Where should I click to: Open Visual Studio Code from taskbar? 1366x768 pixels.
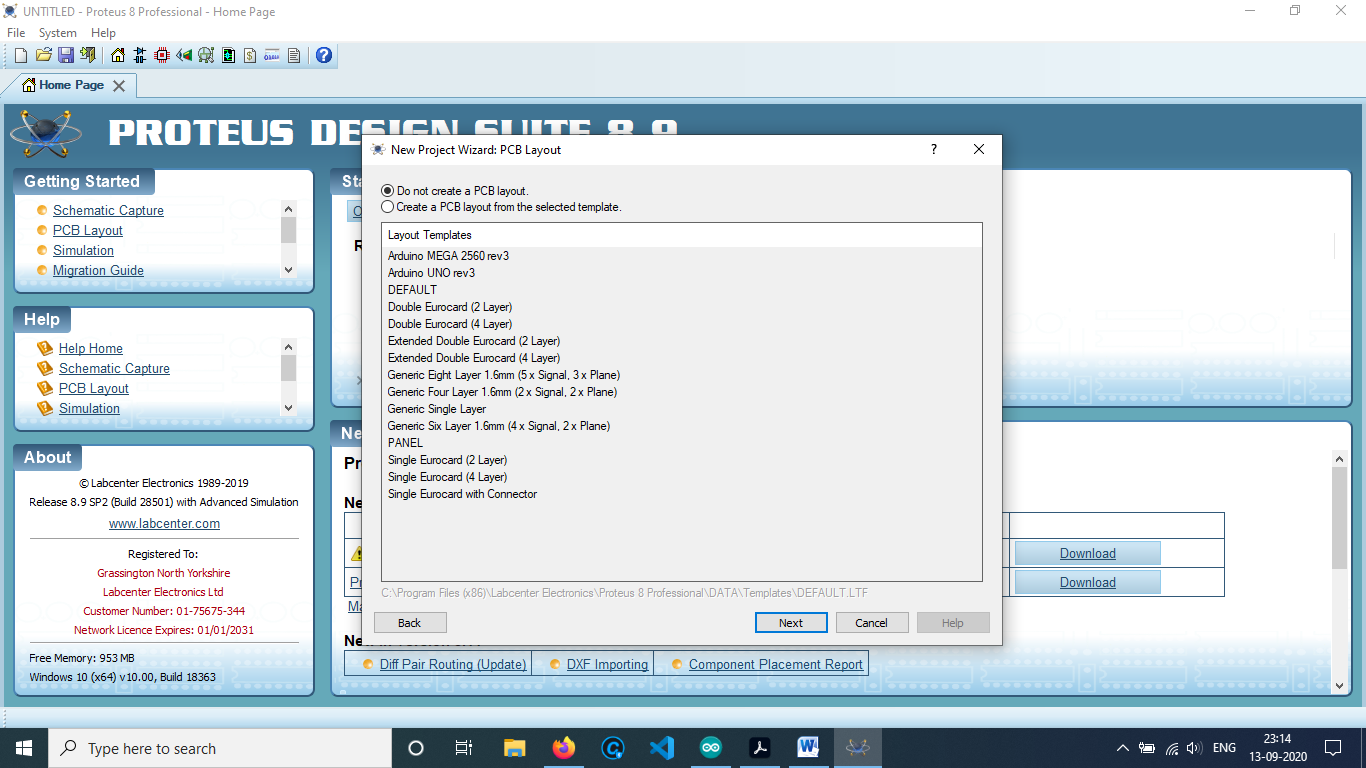[x=661, y=748]
